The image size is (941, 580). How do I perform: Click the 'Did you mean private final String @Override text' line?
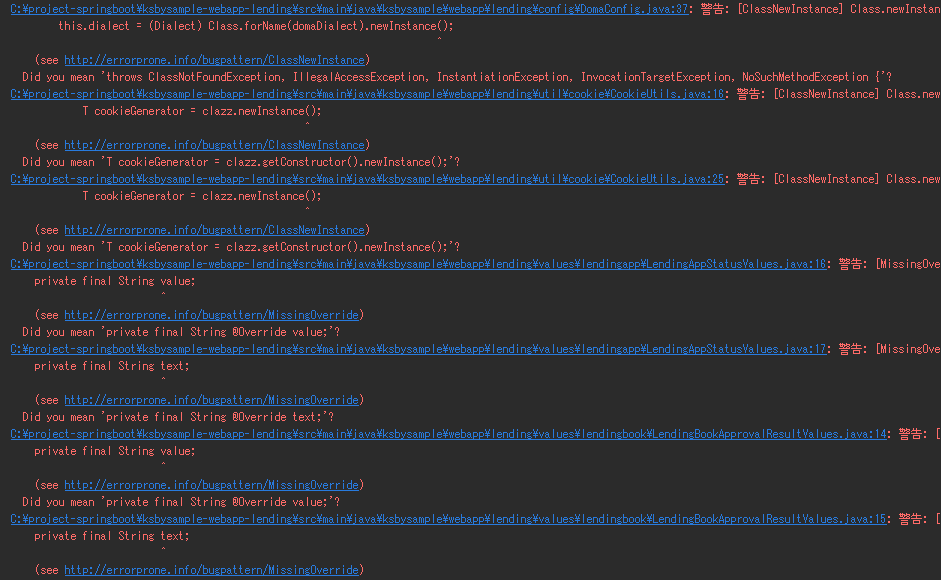click(178, 417)
